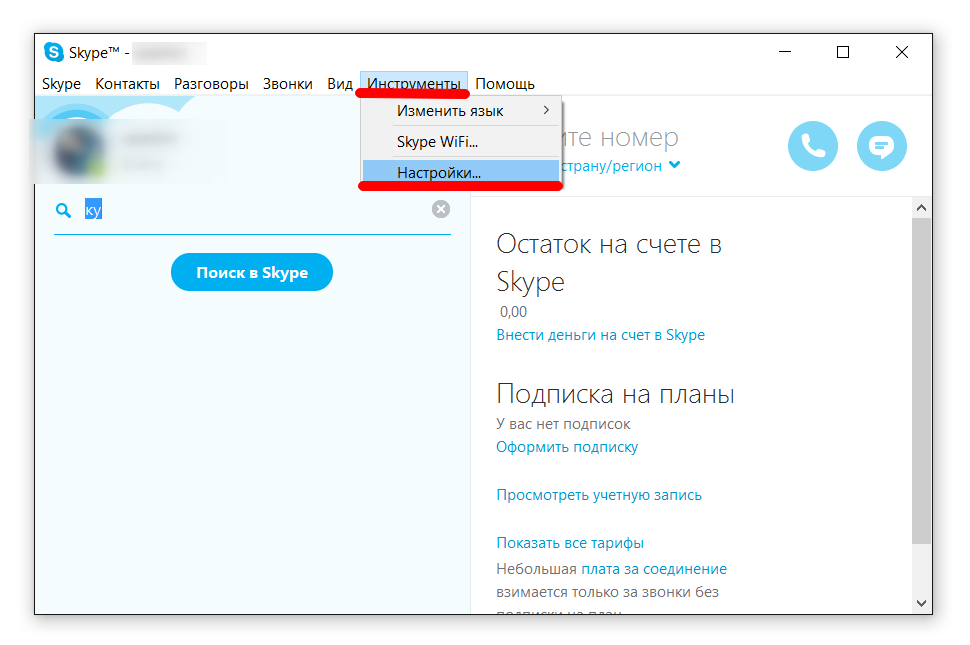Open Просмотреть учетную запись link
Screen dimensions: 970x645
pos(599,495)
